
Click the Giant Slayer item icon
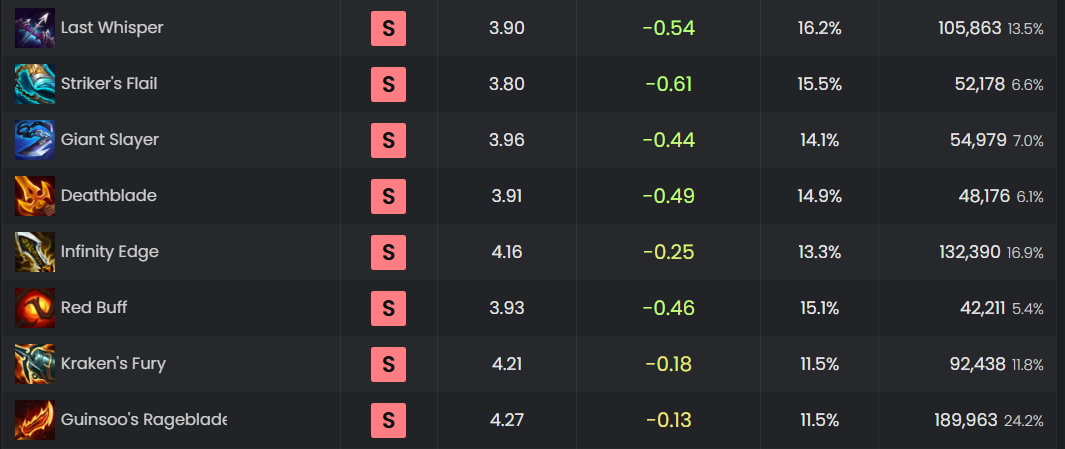[34, 140]
